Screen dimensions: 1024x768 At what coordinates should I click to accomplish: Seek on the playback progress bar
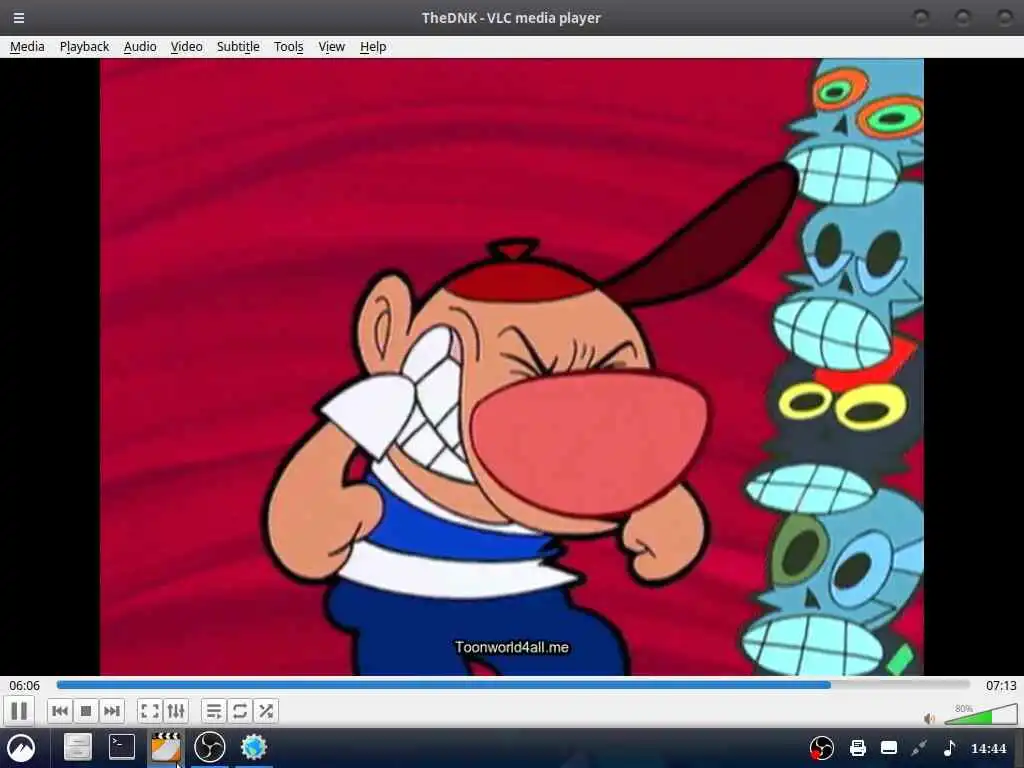coord(513,685)
